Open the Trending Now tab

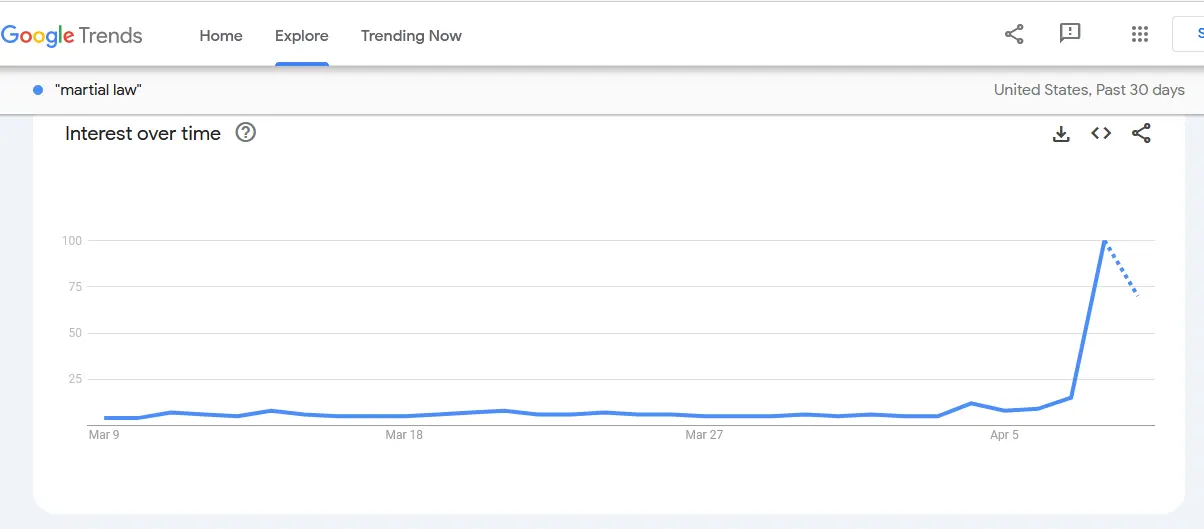[x=411, y=36]
